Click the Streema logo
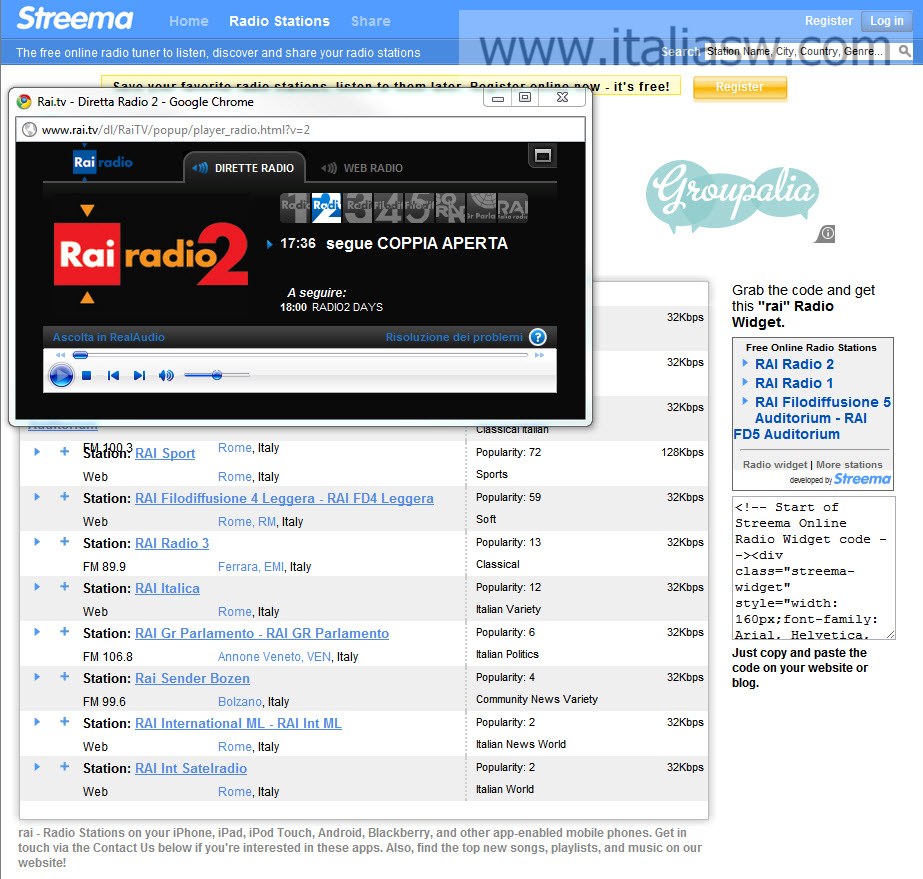This screenshot has height=879, width=923. point(75,18)
